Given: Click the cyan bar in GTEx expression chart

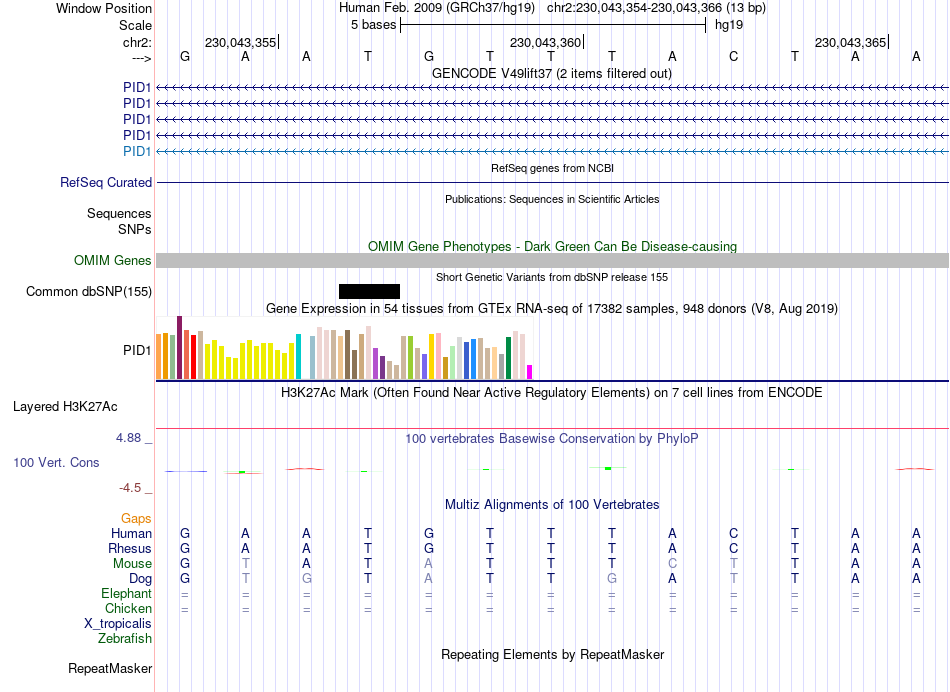Looking at the screenshot, I should coord(298,356).
